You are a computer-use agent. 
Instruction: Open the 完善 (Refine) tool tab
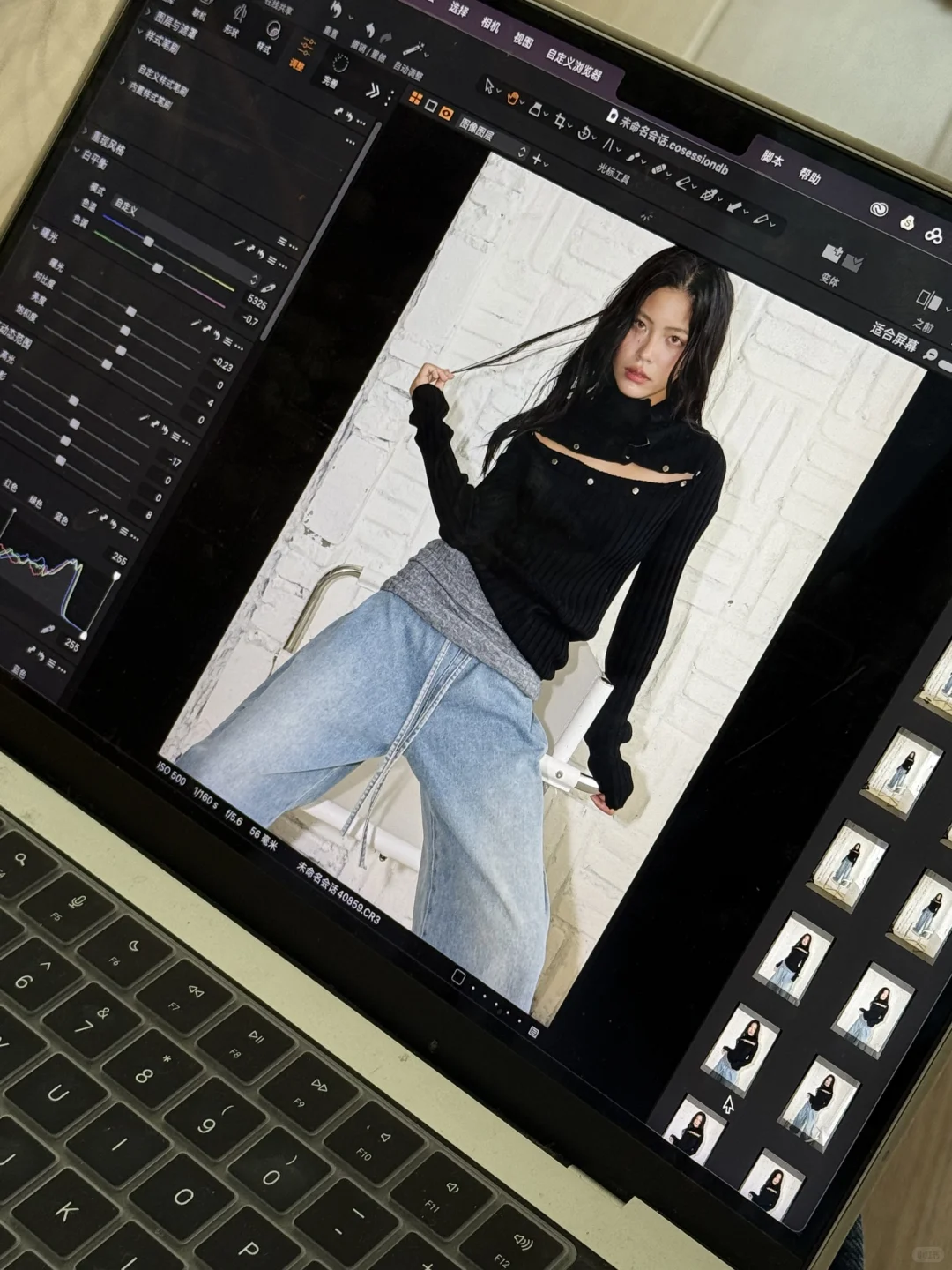333,71
